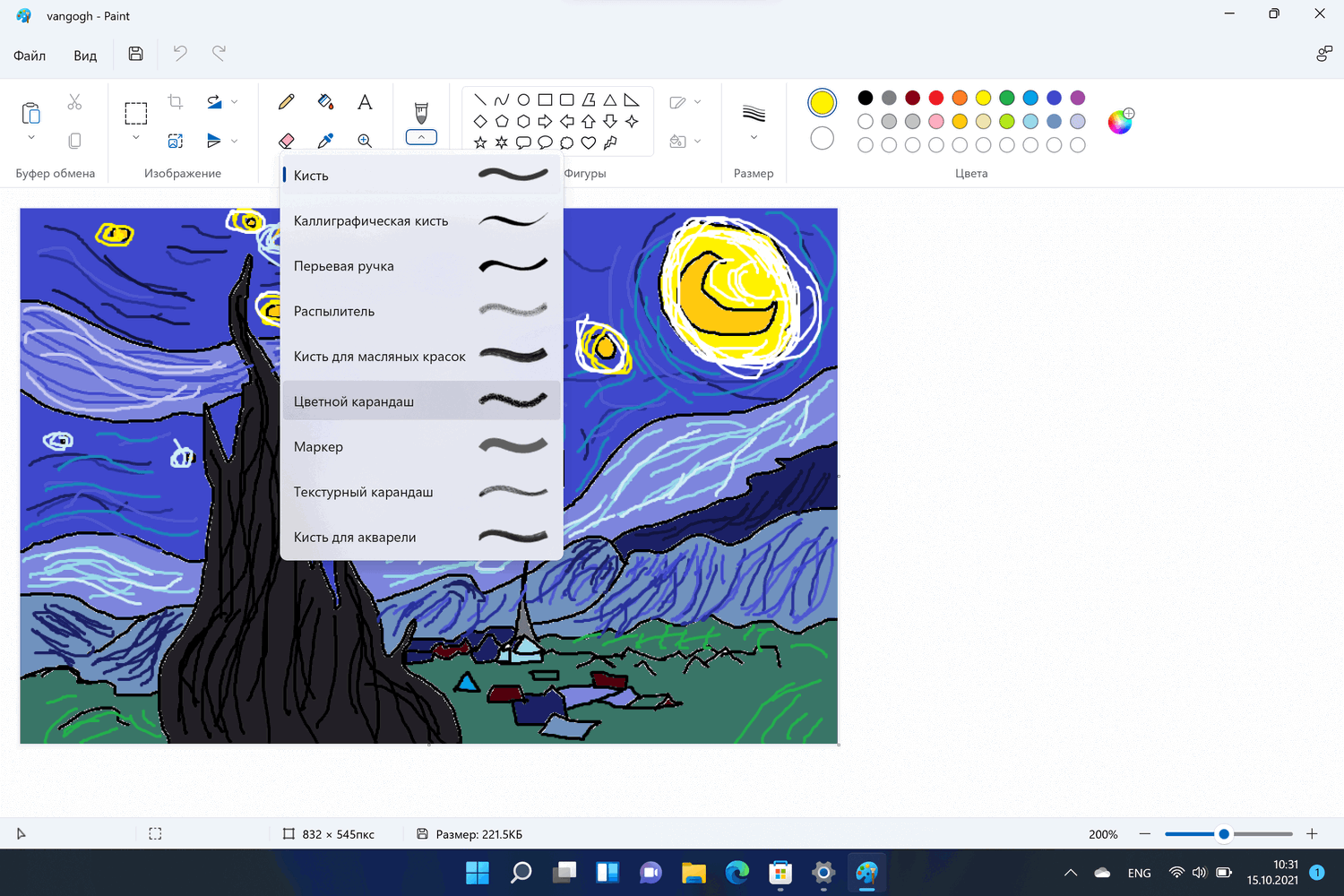Image resolution: width=1344 pixels, height=896 pixels.
Task: Pick the pink color swatch
Action: (x=935, y=121)
